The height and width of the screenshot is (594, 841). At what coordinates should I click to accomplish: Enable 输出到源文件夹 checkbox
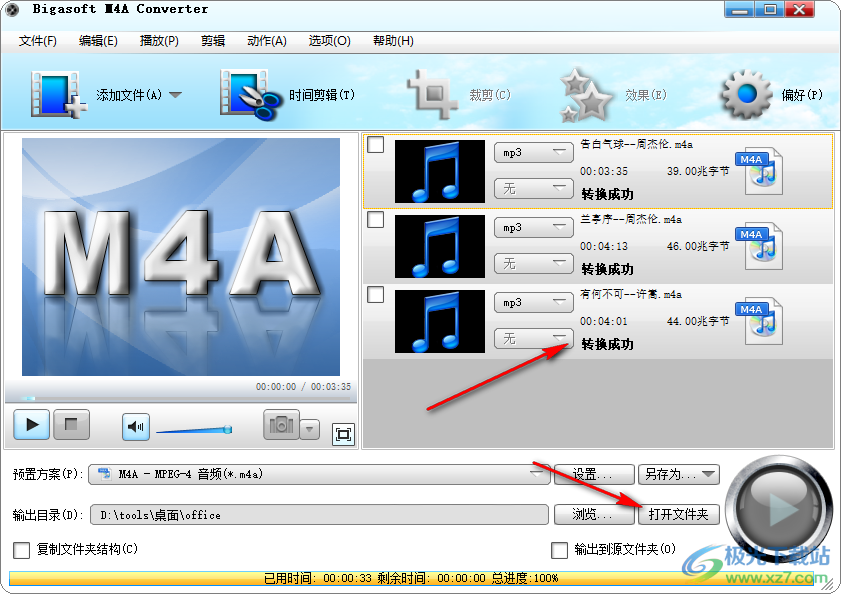click(559, 550)
